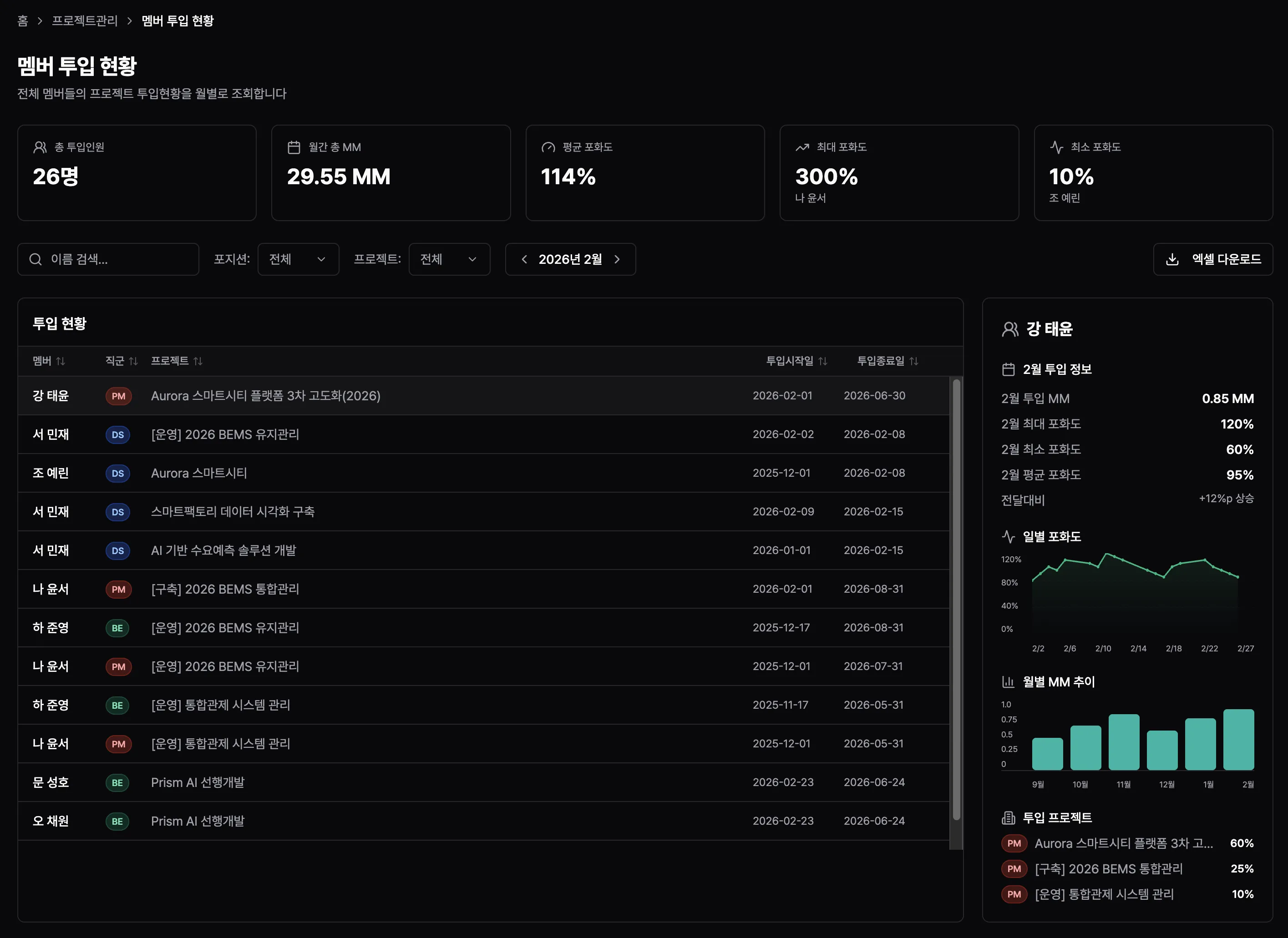Click the 강 태윤 person icon in detail panel
Image resolution: width=1288 pixels, height=938 pixels.
1010,329
